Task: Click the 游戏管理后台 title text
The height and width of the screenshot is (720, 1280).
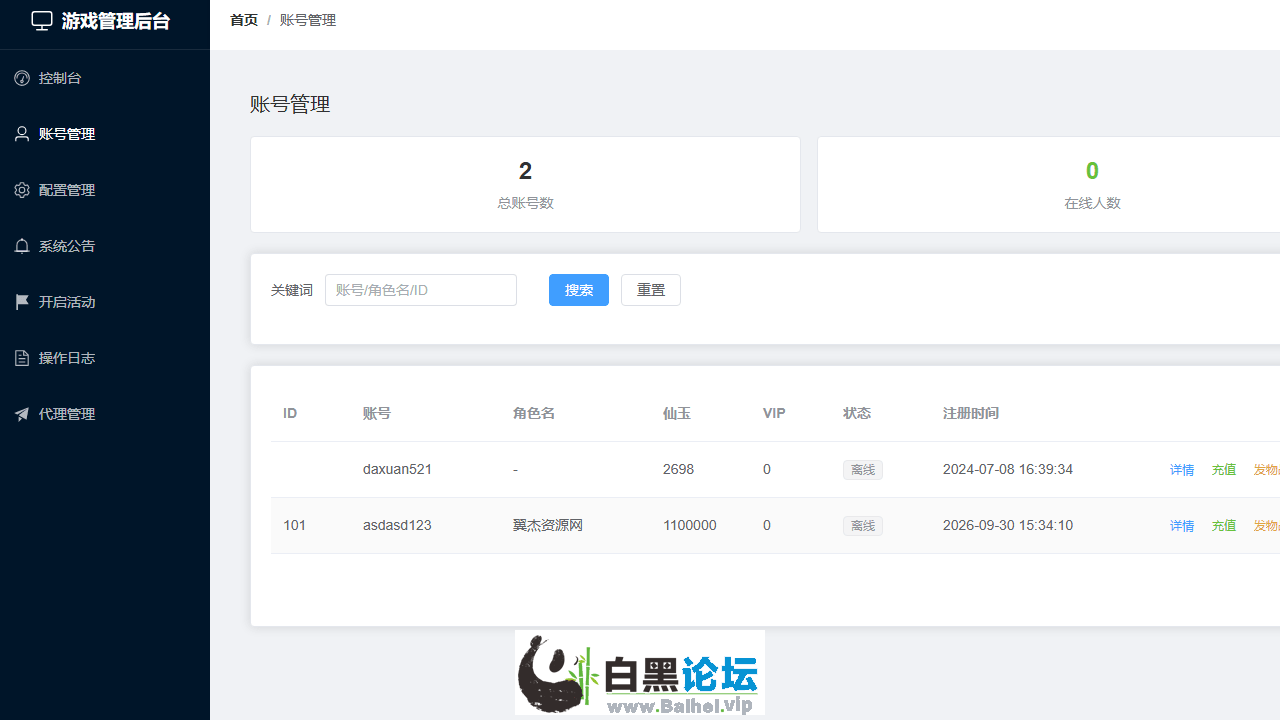Action: point(116,21)
